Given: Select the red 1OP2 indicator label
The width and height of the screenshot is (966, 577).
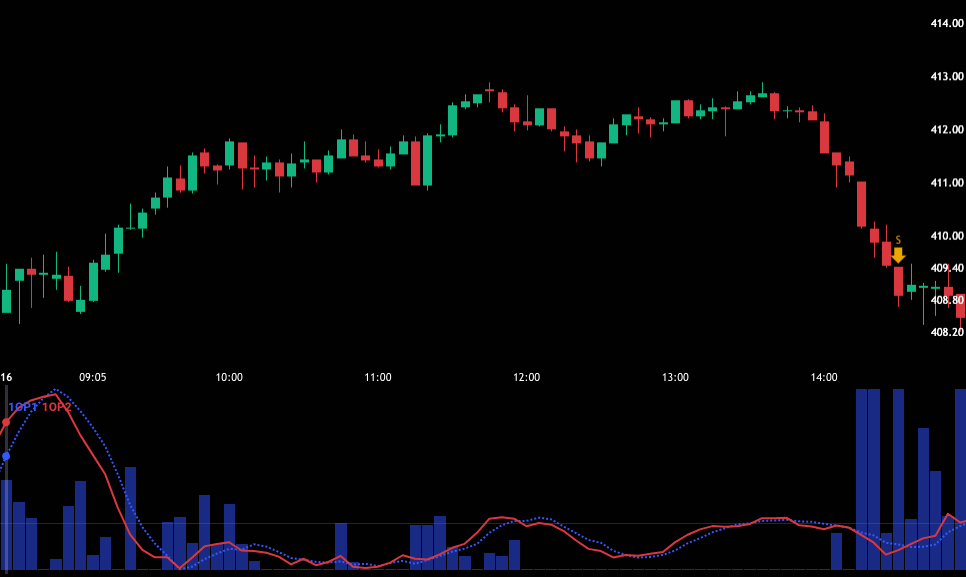Looking at the screenshot, I should click(x=57, y=407).
